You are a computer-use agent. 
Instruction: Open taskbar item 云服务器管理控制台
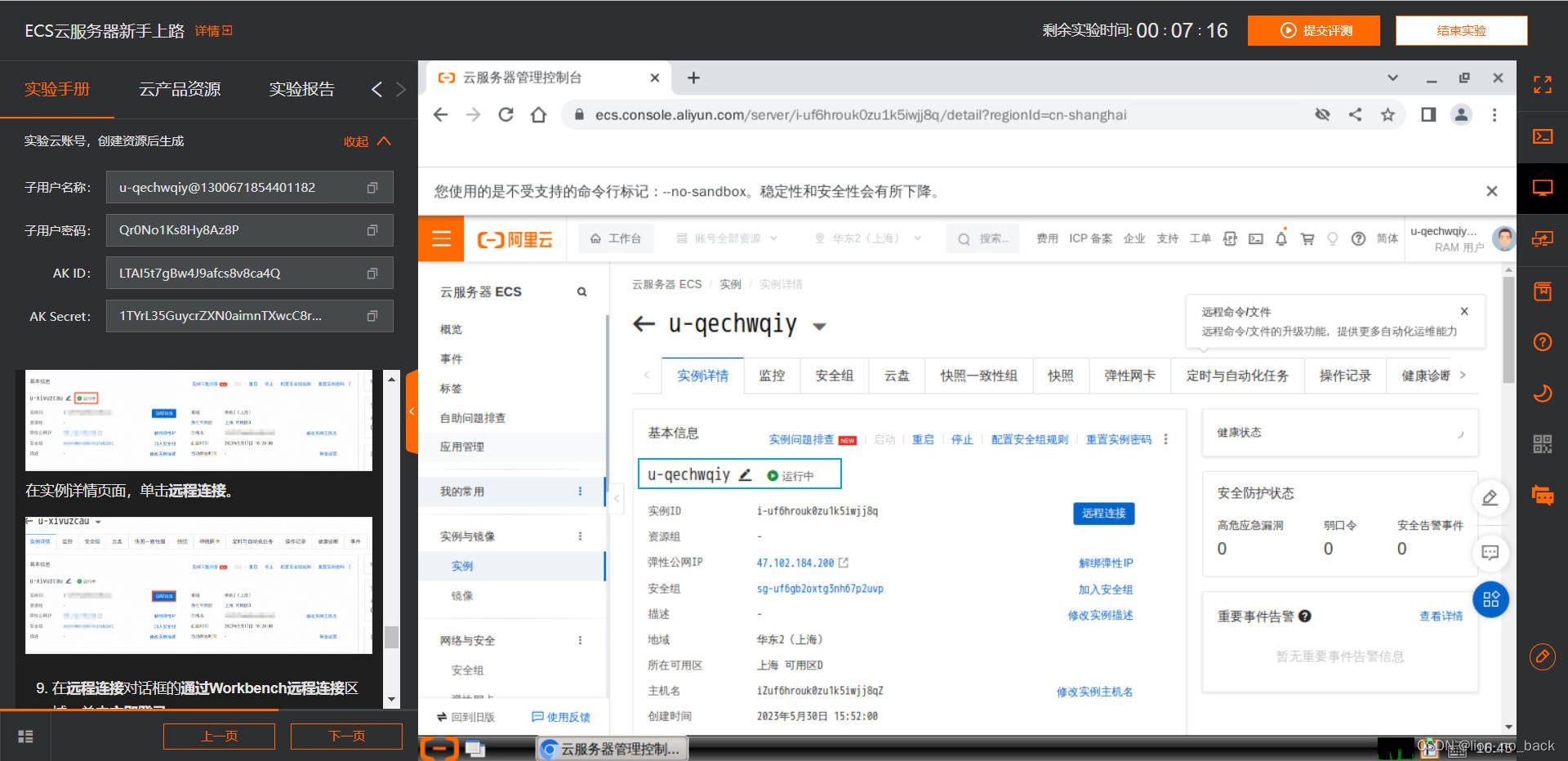[x=612, y=749]
